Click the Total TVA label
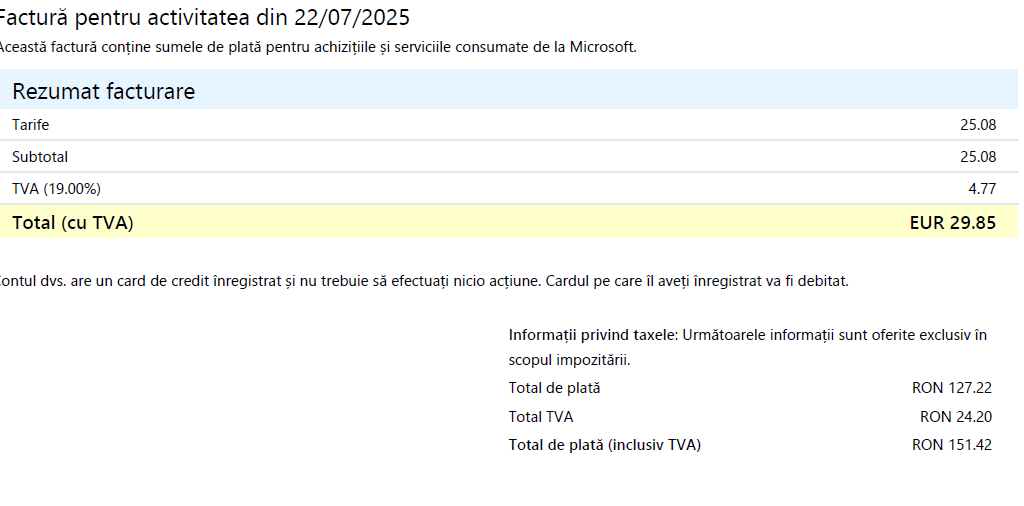This screenshot has width=1024, height=506. 541,417
